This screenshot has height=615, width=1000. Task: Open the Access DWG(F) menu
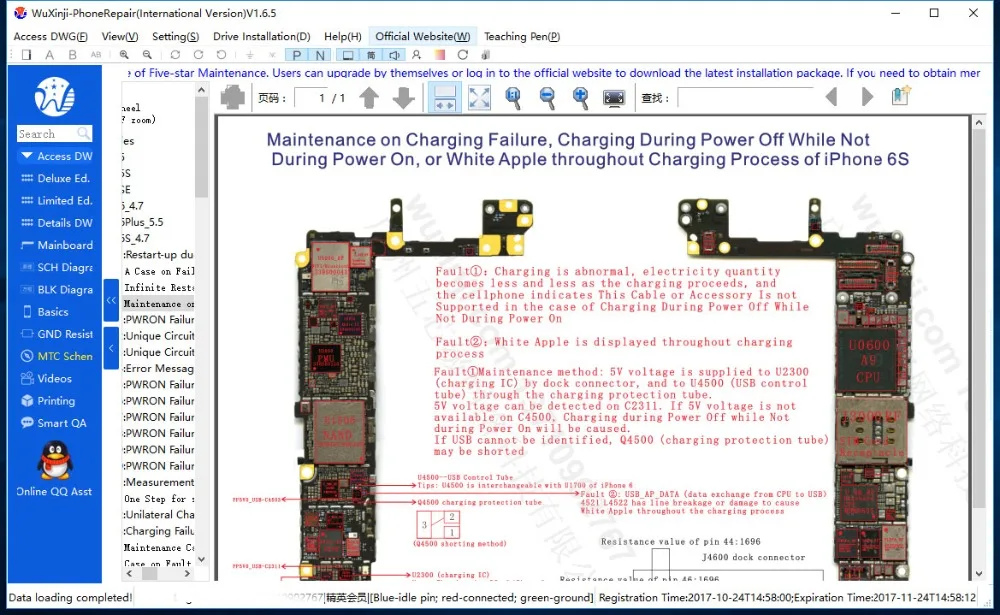50,36
